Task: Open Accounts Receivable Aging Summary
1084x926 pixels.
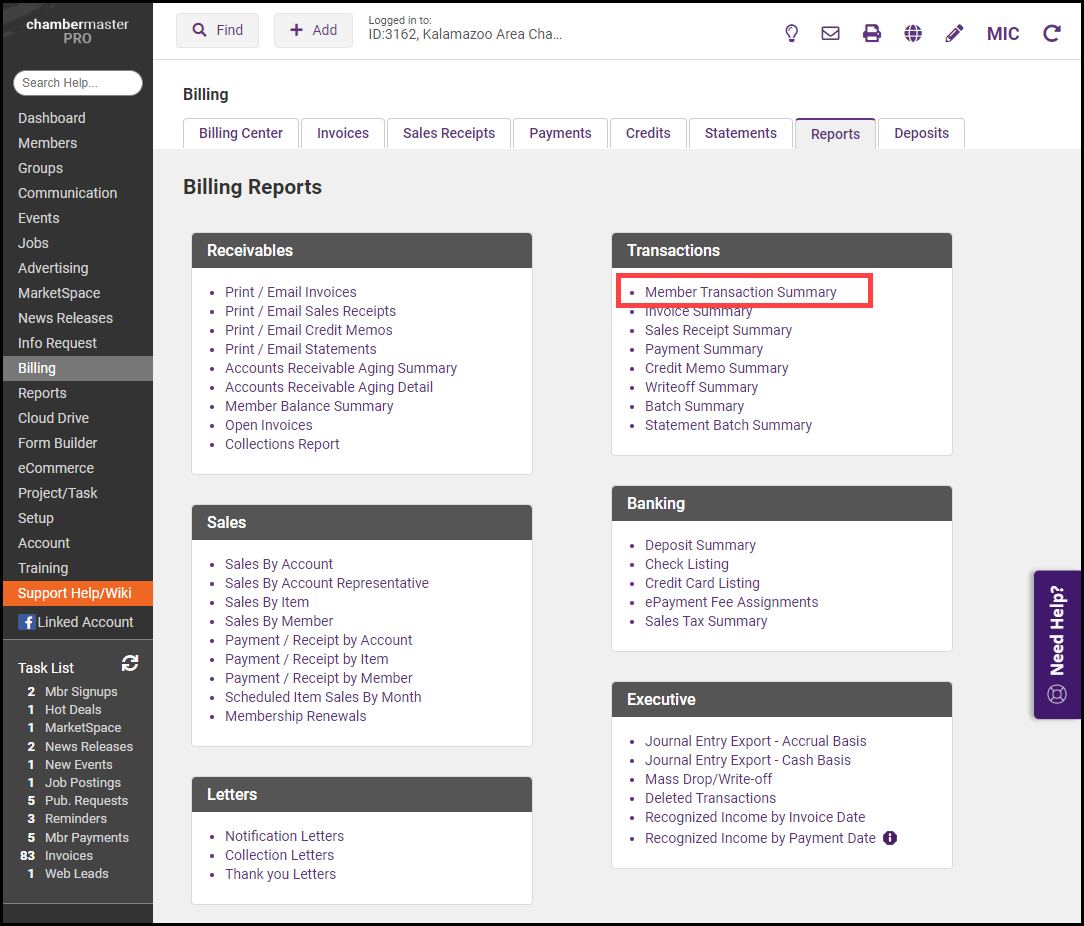Action: [x=340, y=368]
